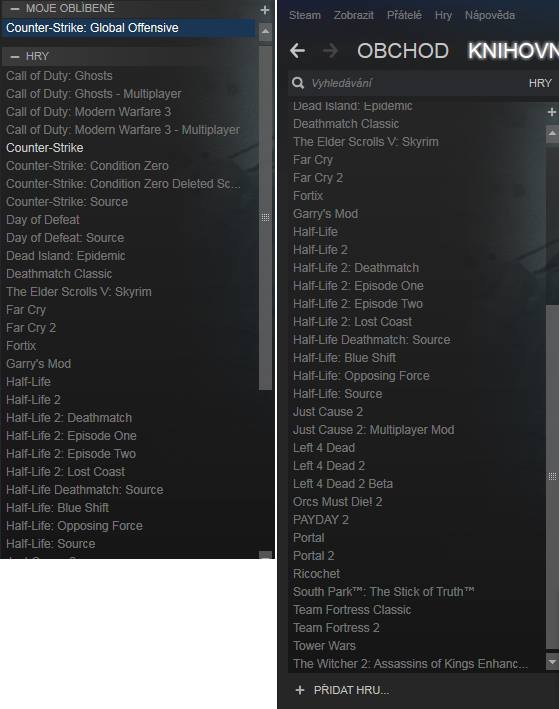
Task: Open the HRY filter dropdown
Action: tap(540, 83)
